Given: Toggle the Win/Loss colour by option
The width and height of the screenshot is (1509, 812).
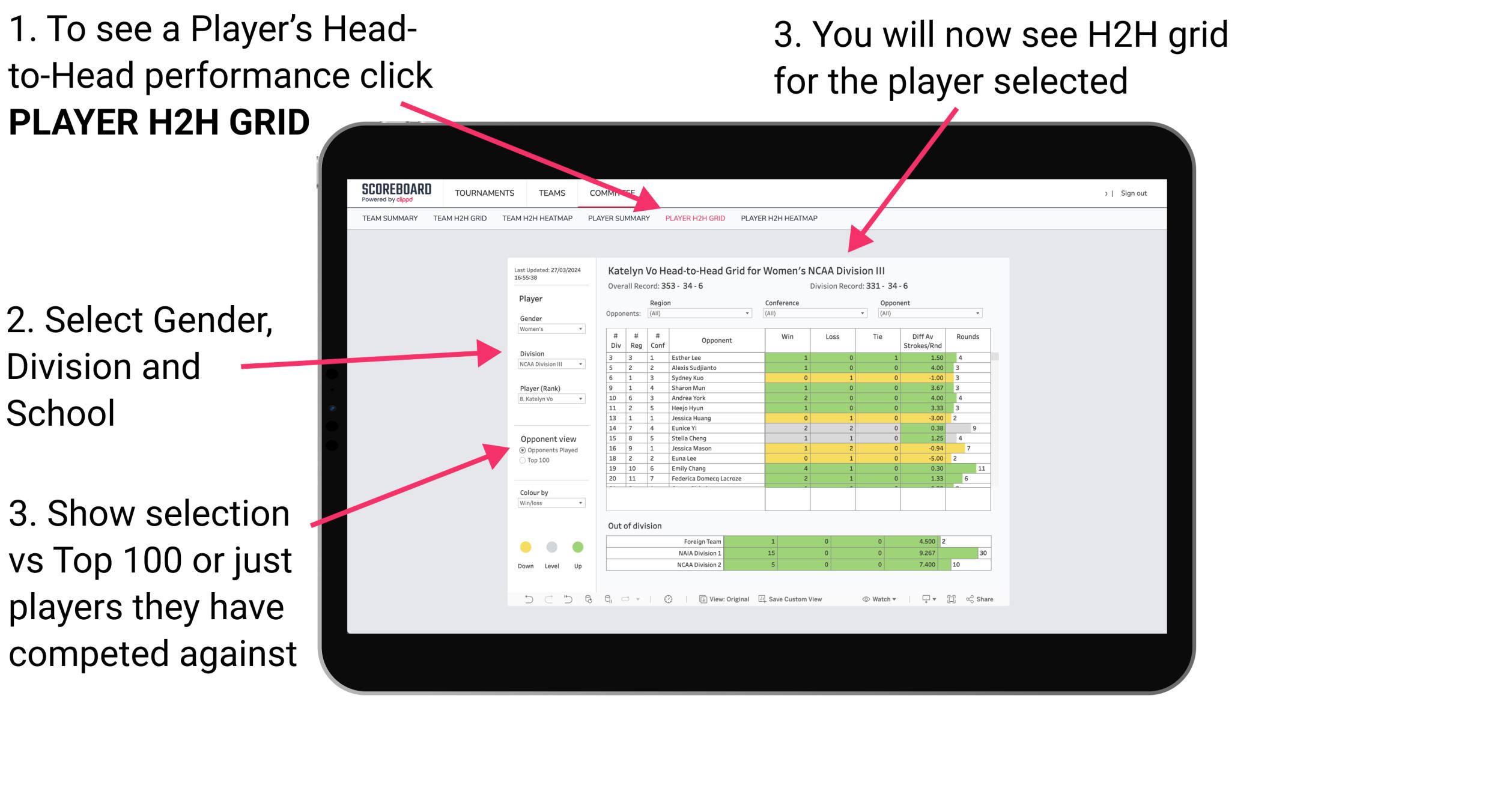Looking at the screenshot, I should 552,508.
